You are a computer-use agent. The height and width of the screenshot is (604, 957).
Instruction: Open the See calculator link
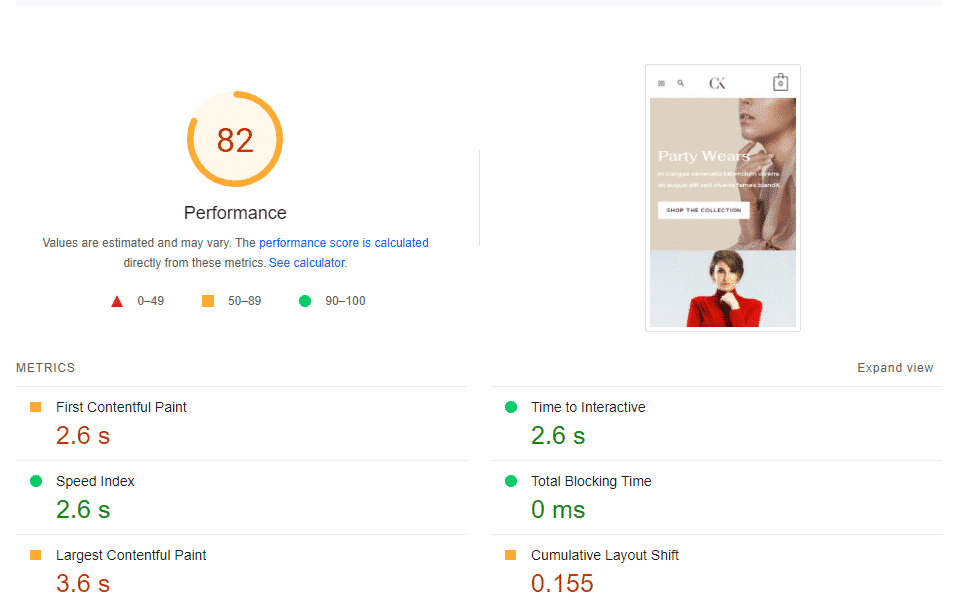coord(306,262)
